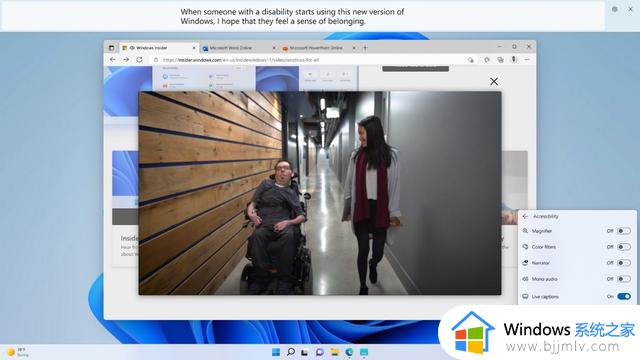Open the Chat app on taskbar

pos(320,352)
